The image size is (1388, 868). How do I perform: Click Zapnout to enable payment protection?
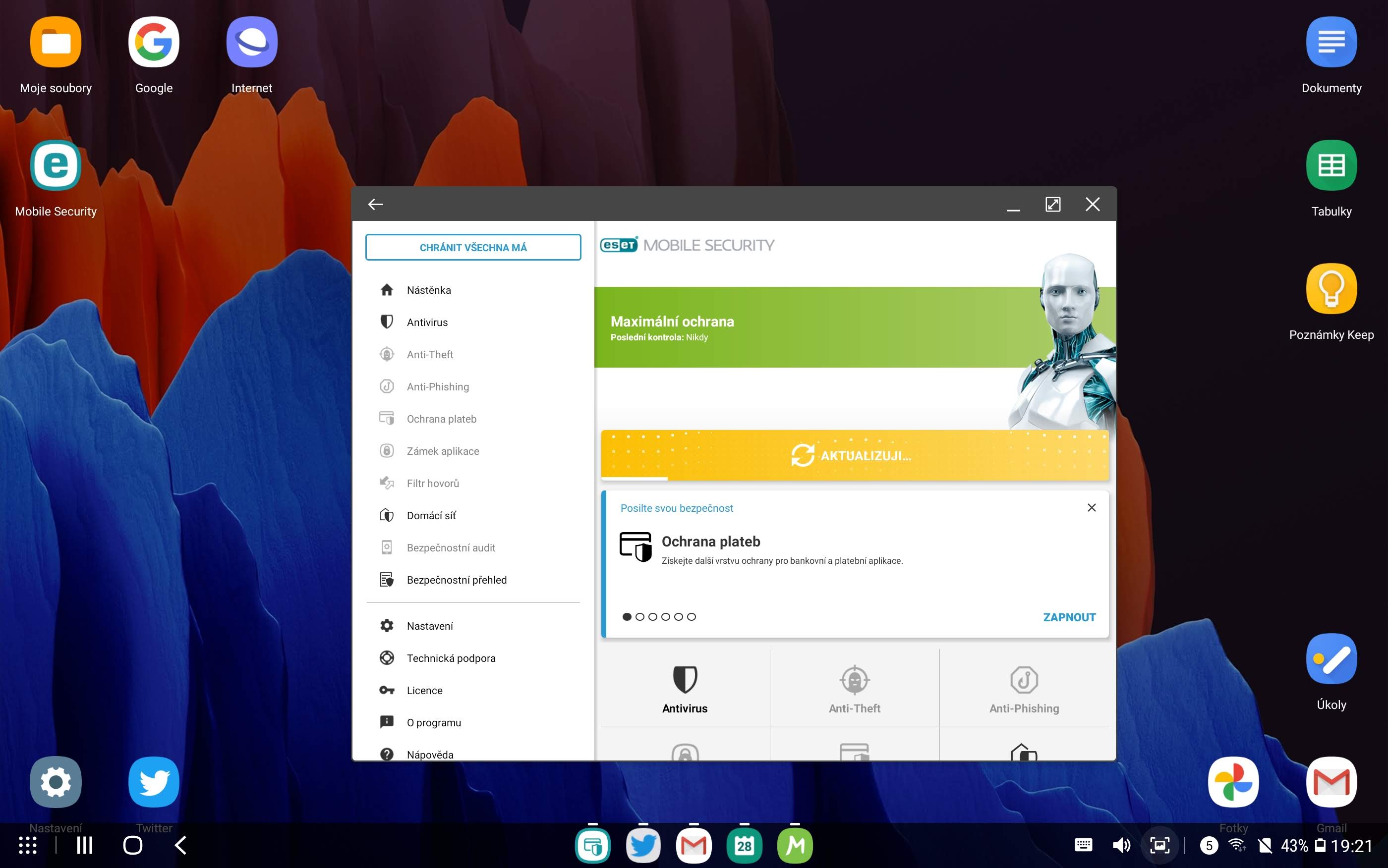click(1069, 617)
